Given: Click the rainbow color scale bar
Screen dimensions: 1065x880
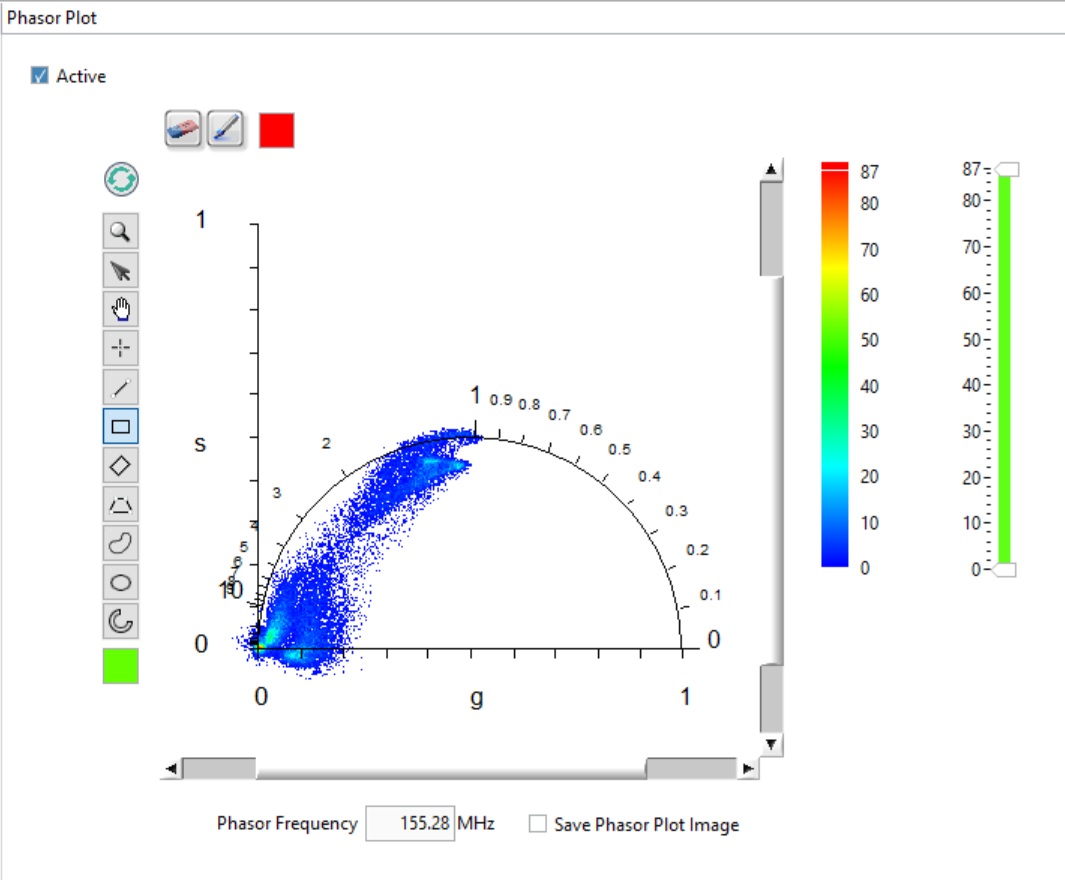Looking at the screenshot, I should tap(835, 365).
